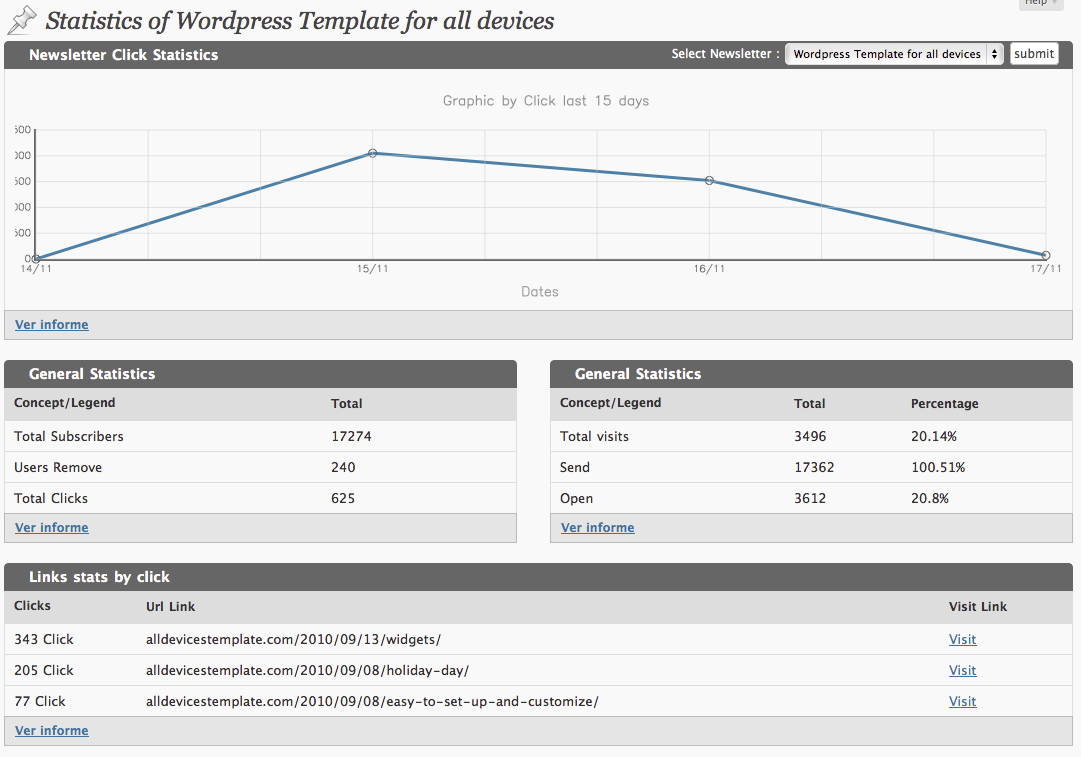The height and width of the screenshot is (757, 1081).
Task: Visit the widgets URL link
Action: (962, 639)
